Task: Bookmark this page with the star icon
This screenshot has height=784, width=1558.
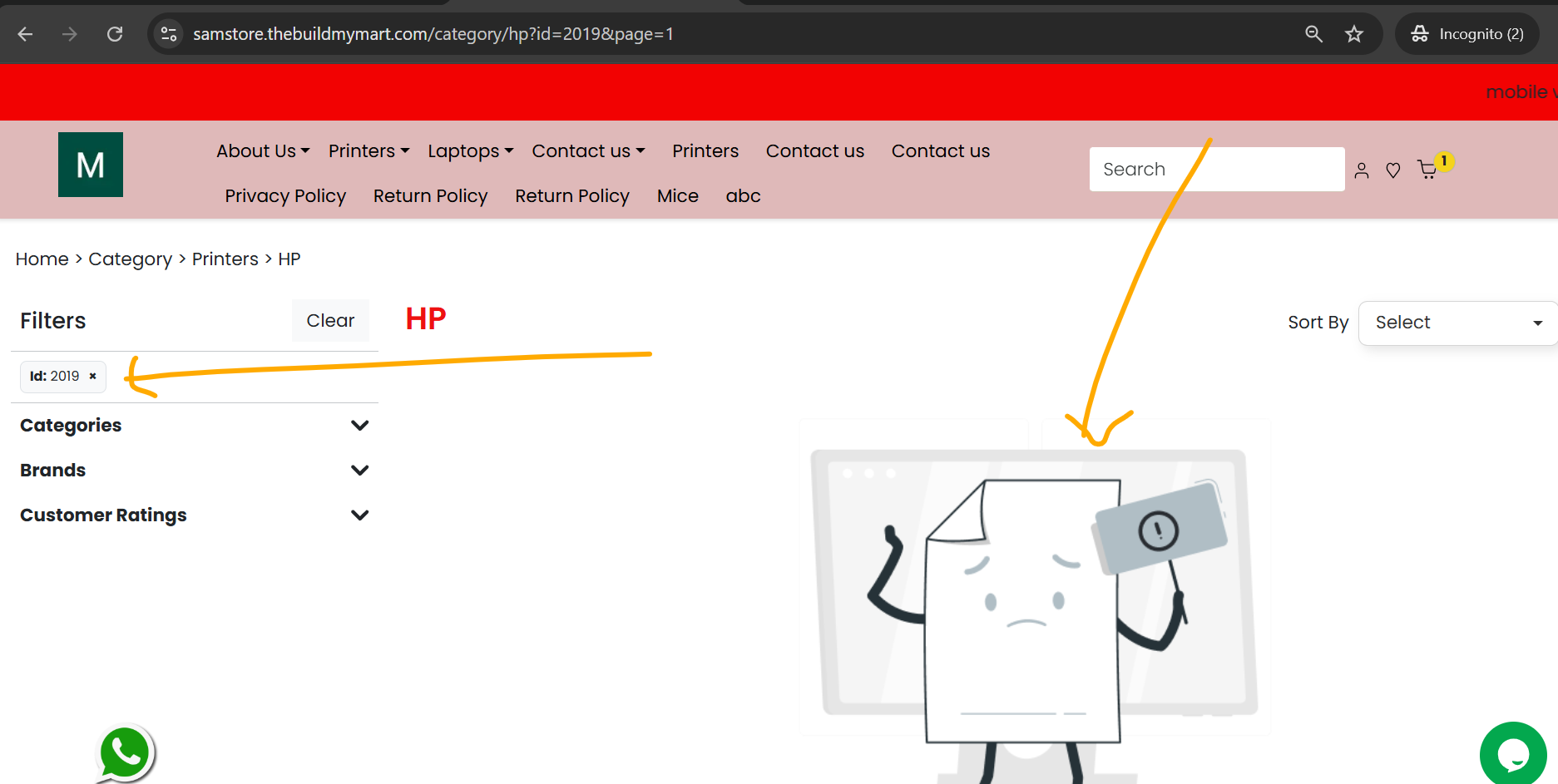Action: pos(1354,34)
